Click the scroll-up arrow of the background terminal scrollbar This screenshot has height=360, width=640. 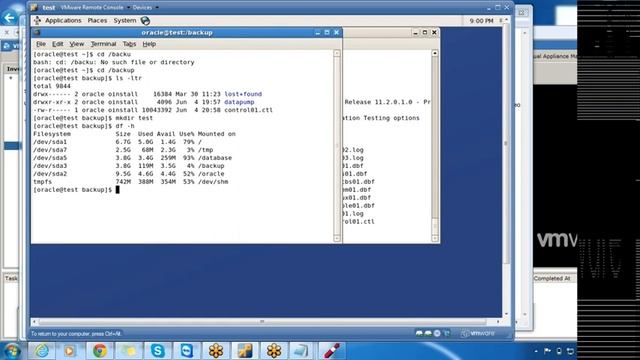(435, 53)
